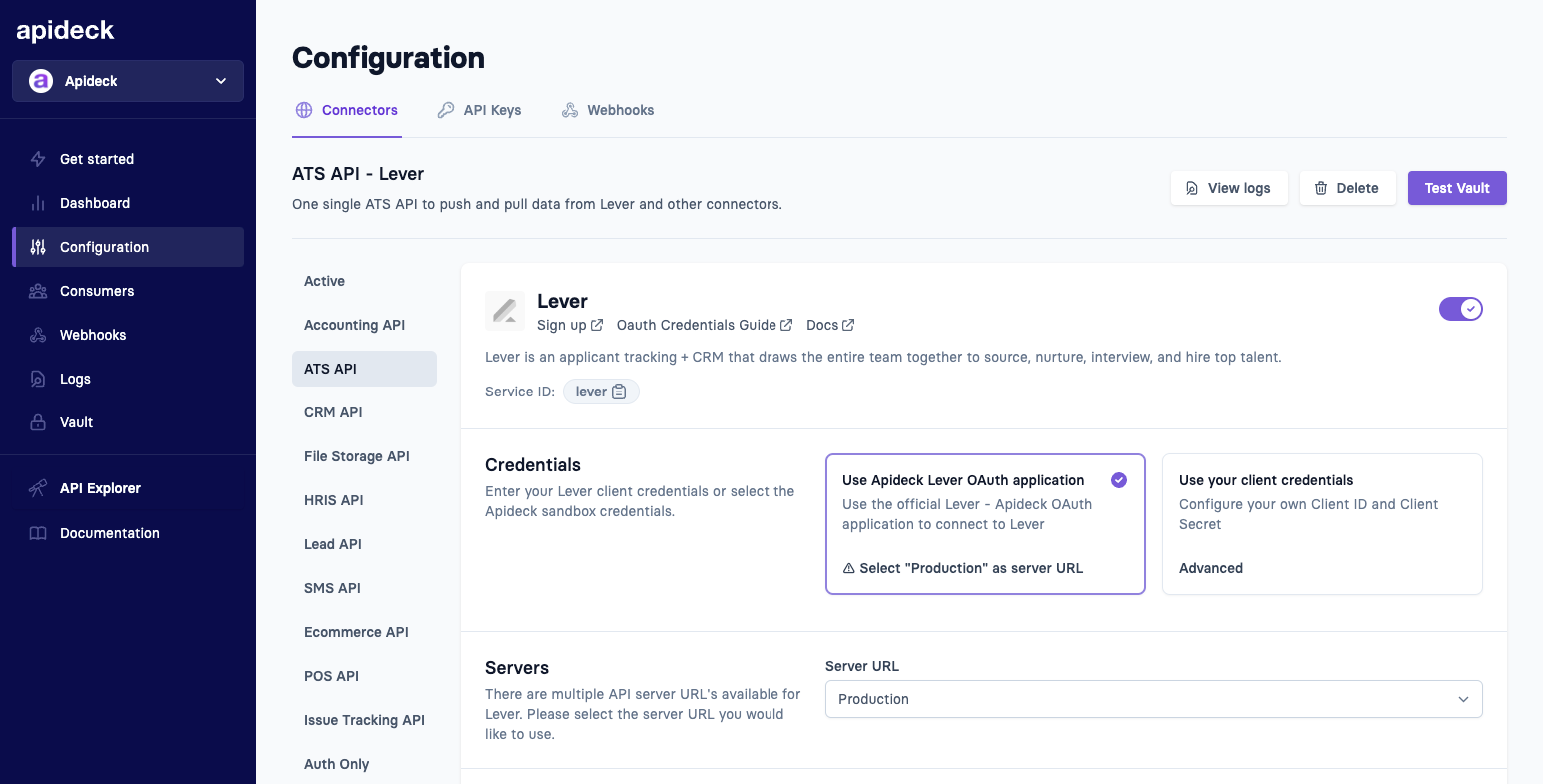Open Webhooks in the sidebar
Viewport: 1543px width, 784px height.
pos(128,335)
